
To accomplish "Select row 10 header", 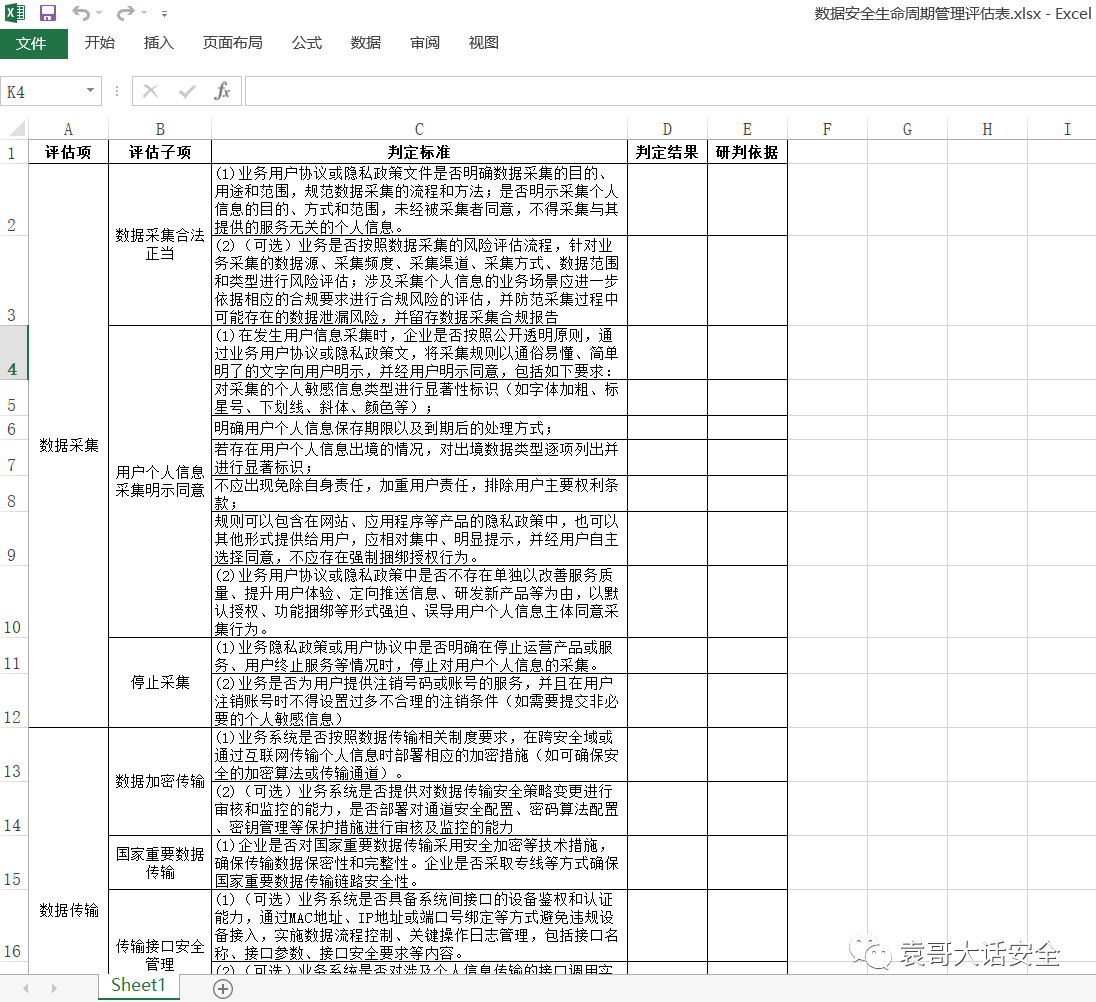I will 12,602.
